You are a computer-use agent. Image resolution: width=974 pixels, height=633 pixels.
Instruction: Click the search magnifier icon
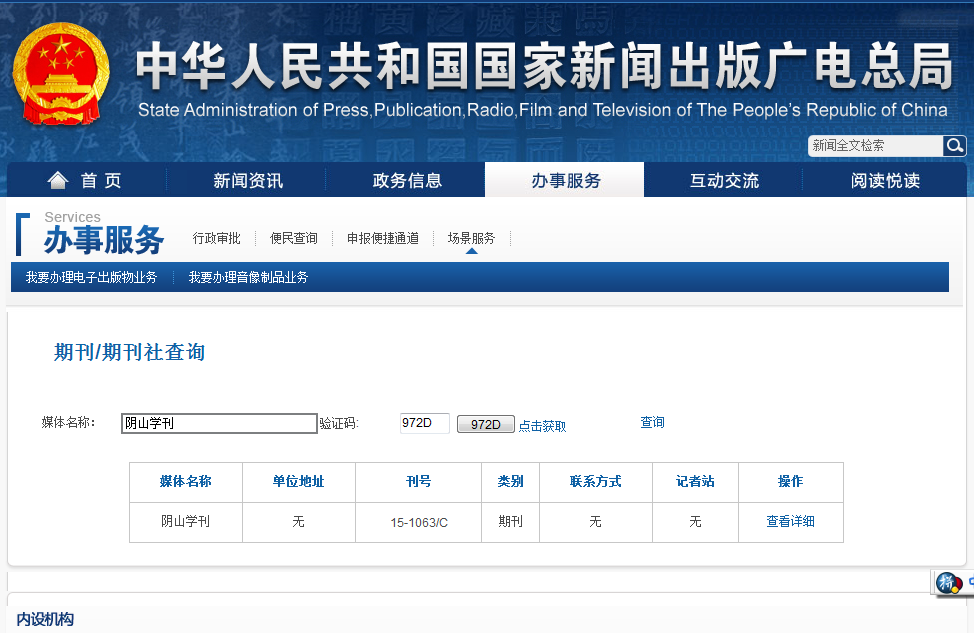(x=954, y=146)
